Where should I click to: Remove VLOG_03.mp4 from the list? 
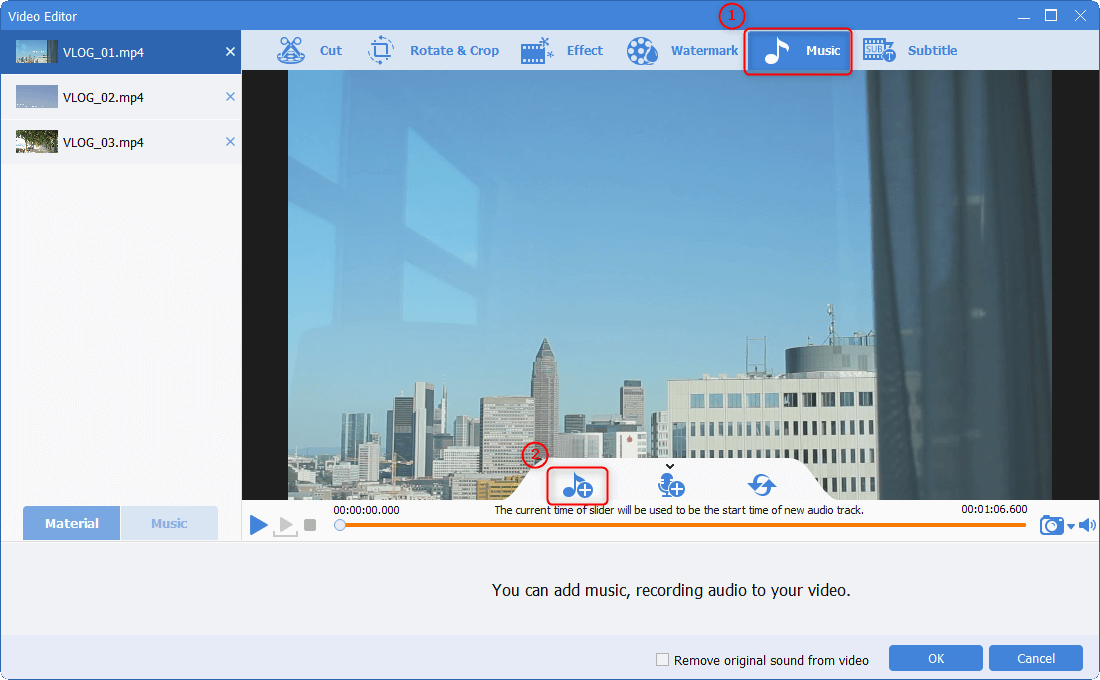tap(230, 142)
